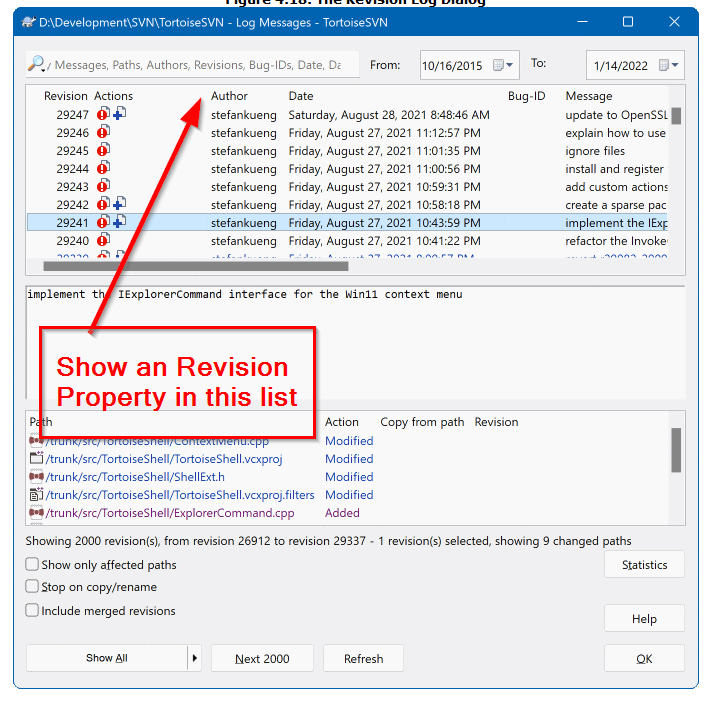Click modified action icon for revision 29240
This screenshot has width=717, height=704.
(x=103, y=240)
